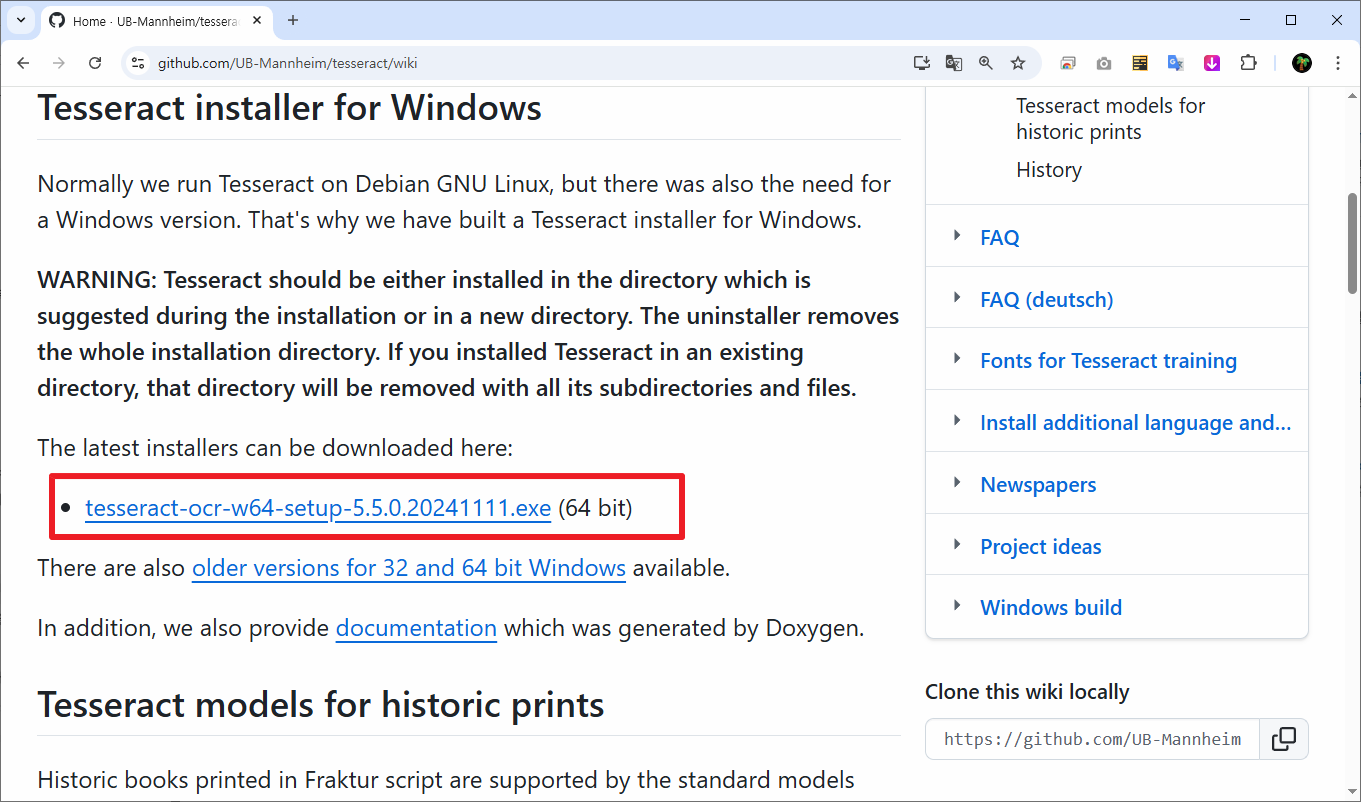Click the Tesseract models for historic prints heading
1361x802 pixels.
(321, 704)
